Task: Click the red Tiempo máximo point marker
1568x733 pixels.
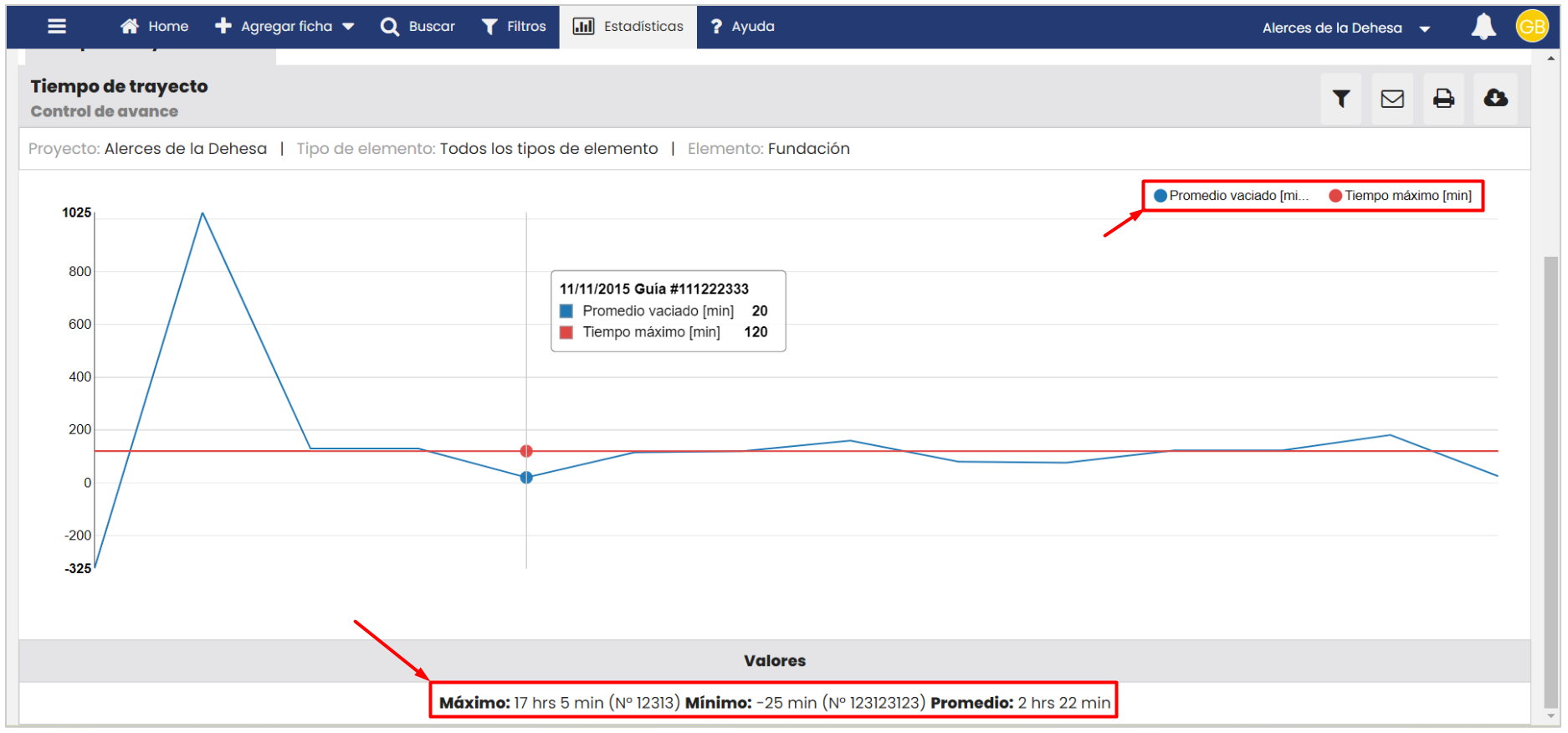Action: click(526, 451)
